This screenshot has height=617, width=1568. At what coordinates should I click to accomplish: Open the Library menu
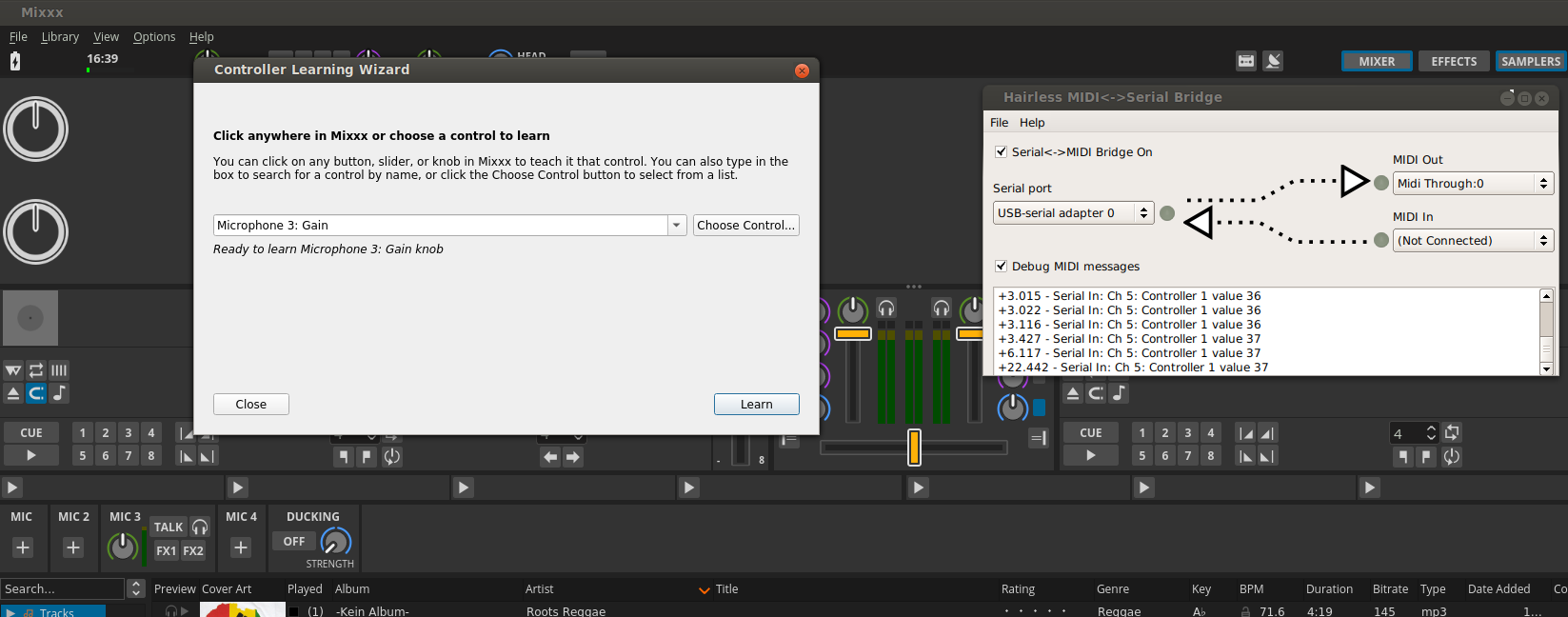[x=60, y=37]
